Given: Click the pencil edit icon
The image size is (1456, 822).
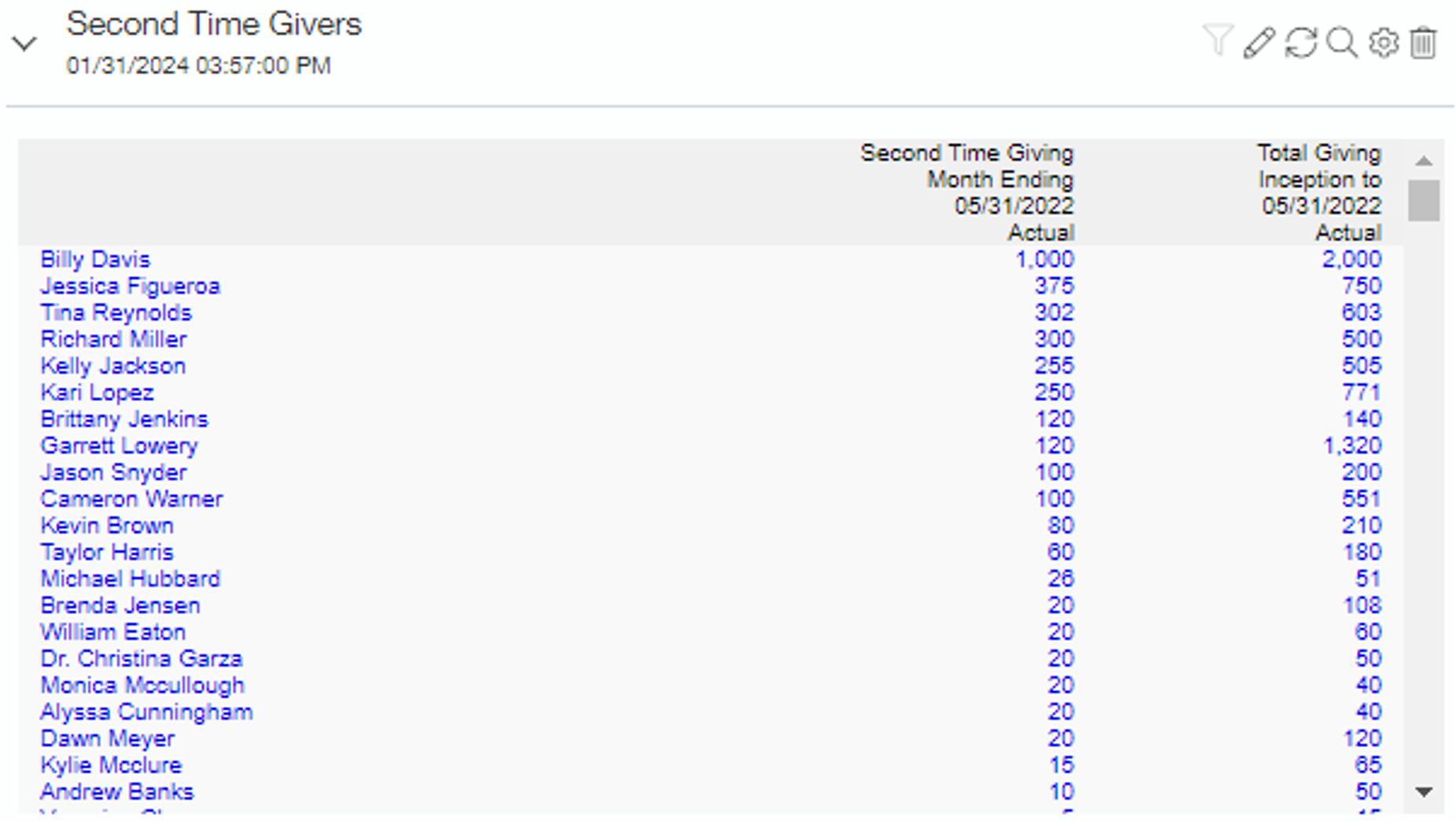Looking at the screenshot, I should (x=1259, y=43).
